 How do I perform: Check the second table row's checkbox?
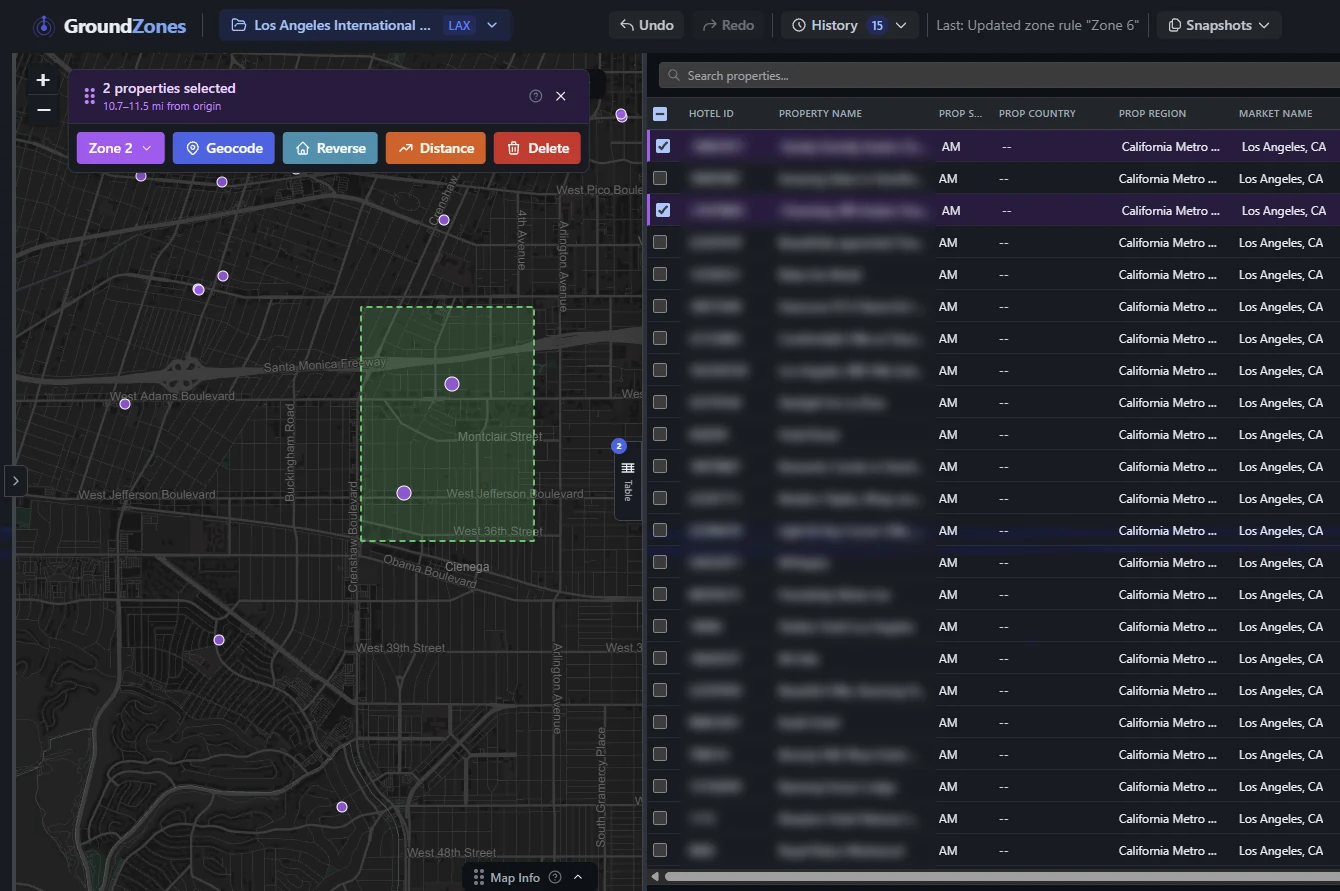pos(660,179)
